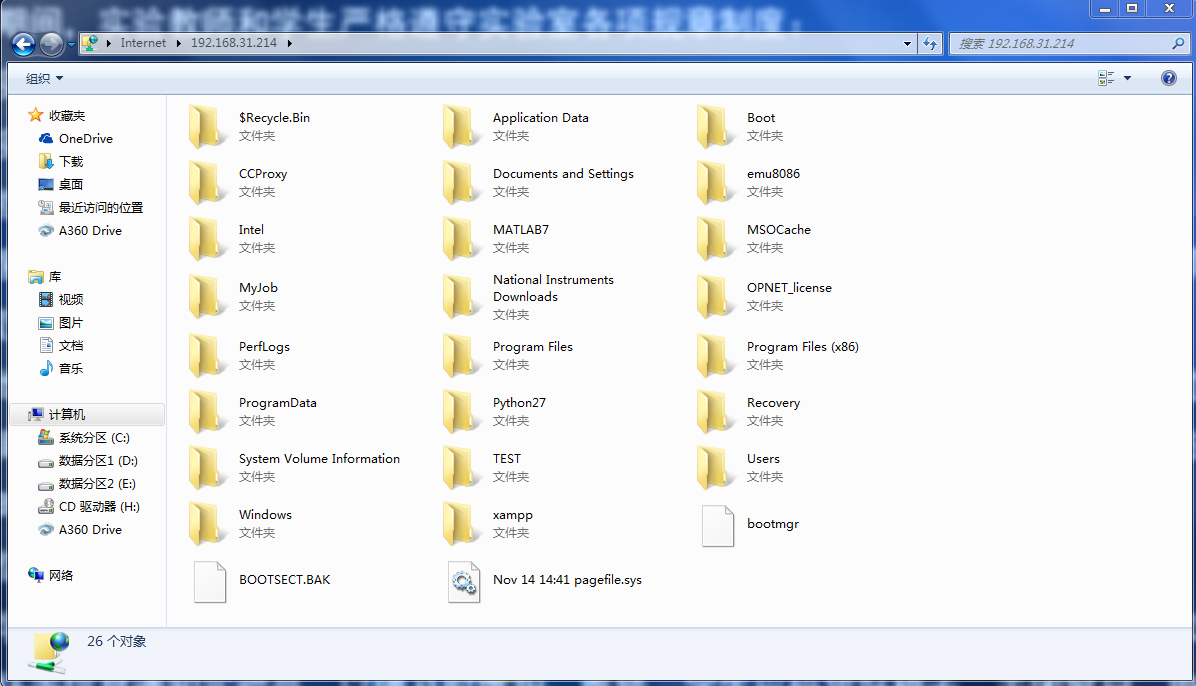
Task: Open OneDrive in favorites
Action: [76, 138]
